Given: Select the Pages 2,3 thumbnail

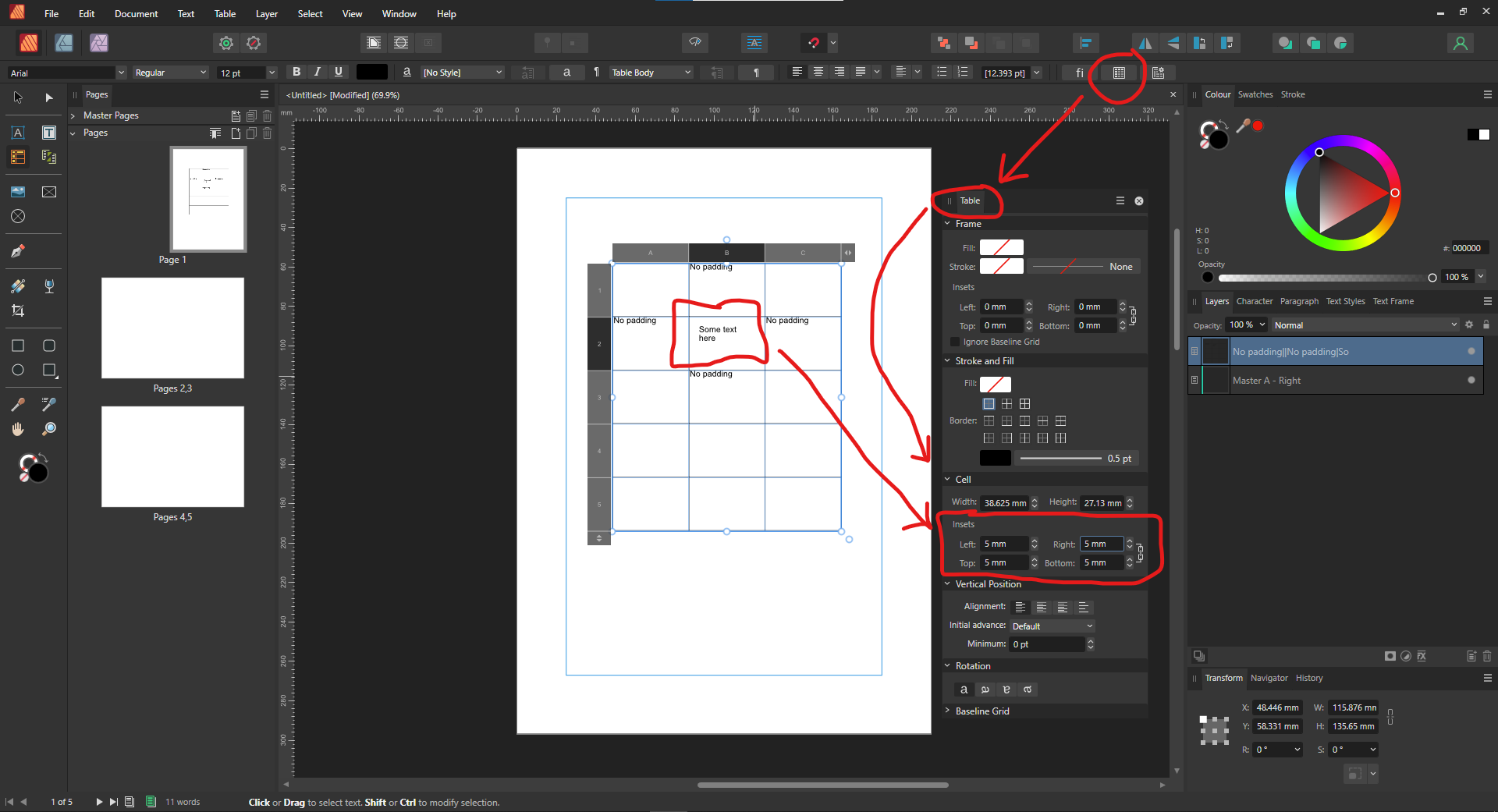Looking at the screenshot, I should (x=172, y=328).
